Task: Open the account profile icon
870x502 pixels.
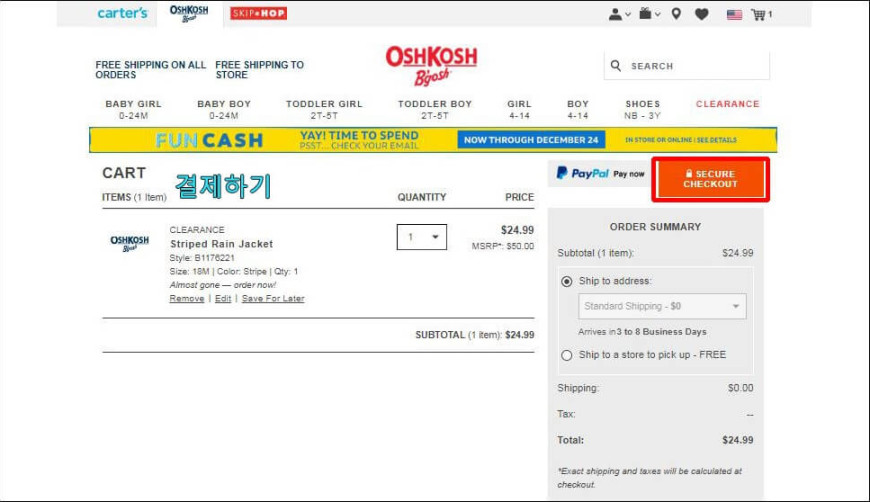Action: click(x=615, y=14)
